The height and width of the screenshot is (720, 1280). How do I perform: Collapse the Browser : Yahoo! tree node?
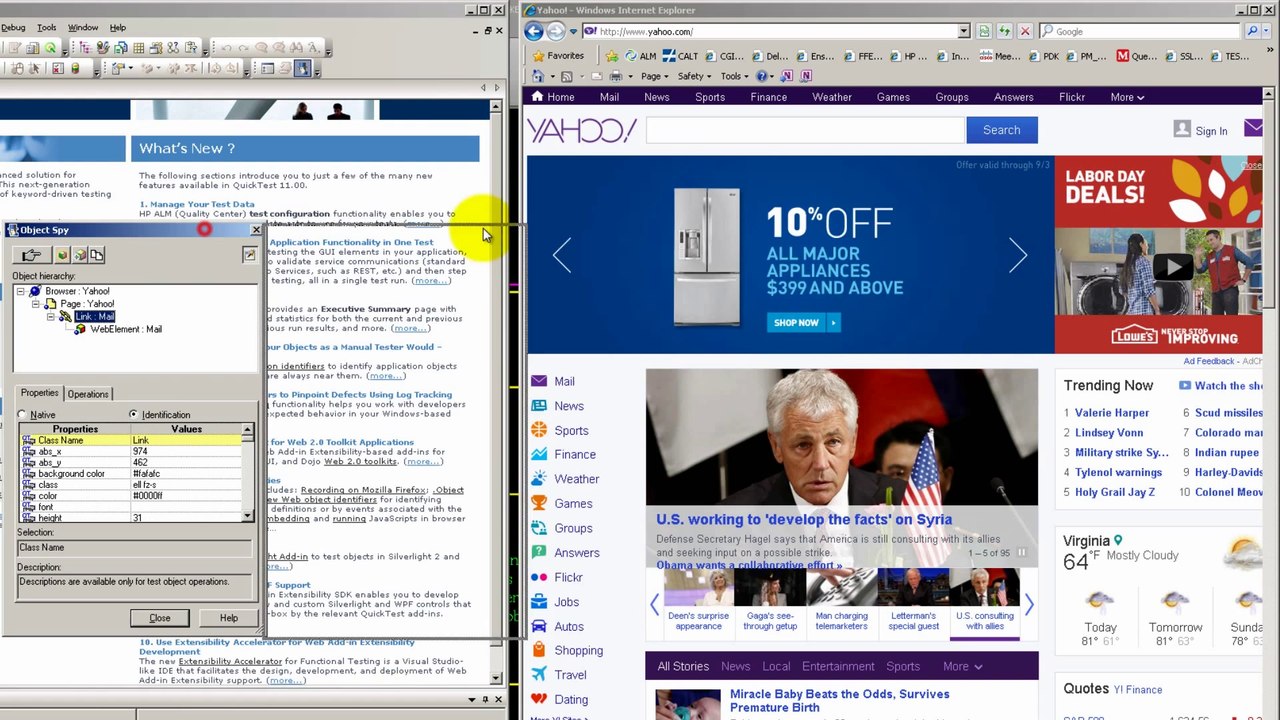(21, 291)
